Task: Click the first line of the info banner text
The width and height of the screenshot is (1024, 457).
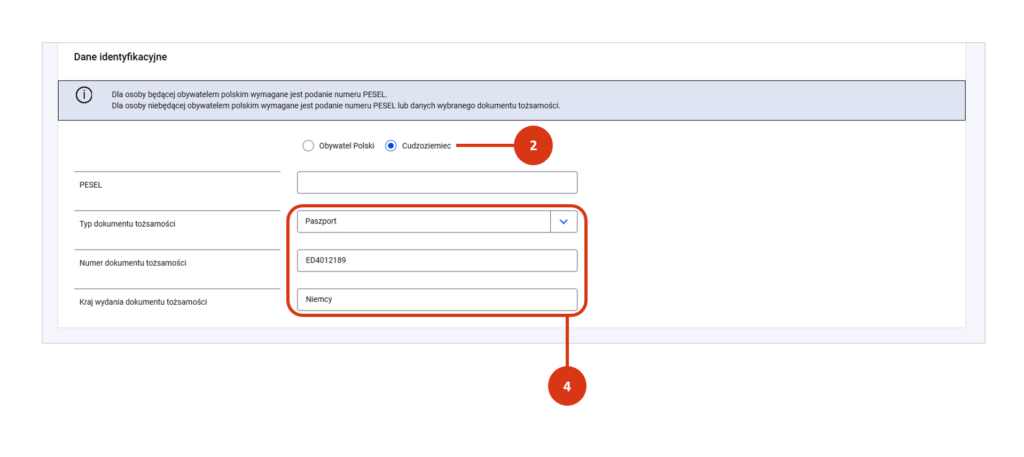Action: (x=248, y=94)
